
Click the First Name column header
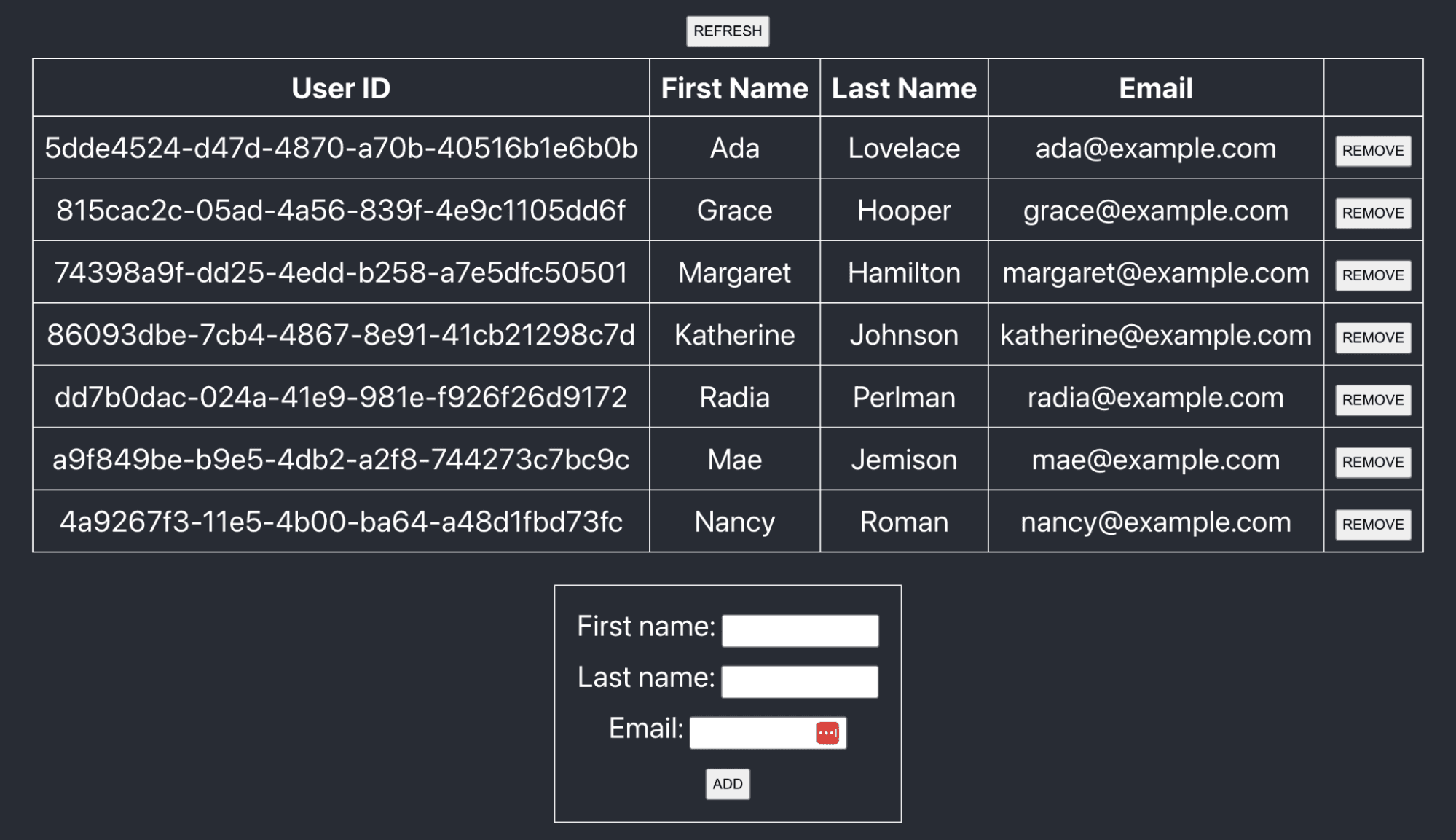click(x=734, y=87)
